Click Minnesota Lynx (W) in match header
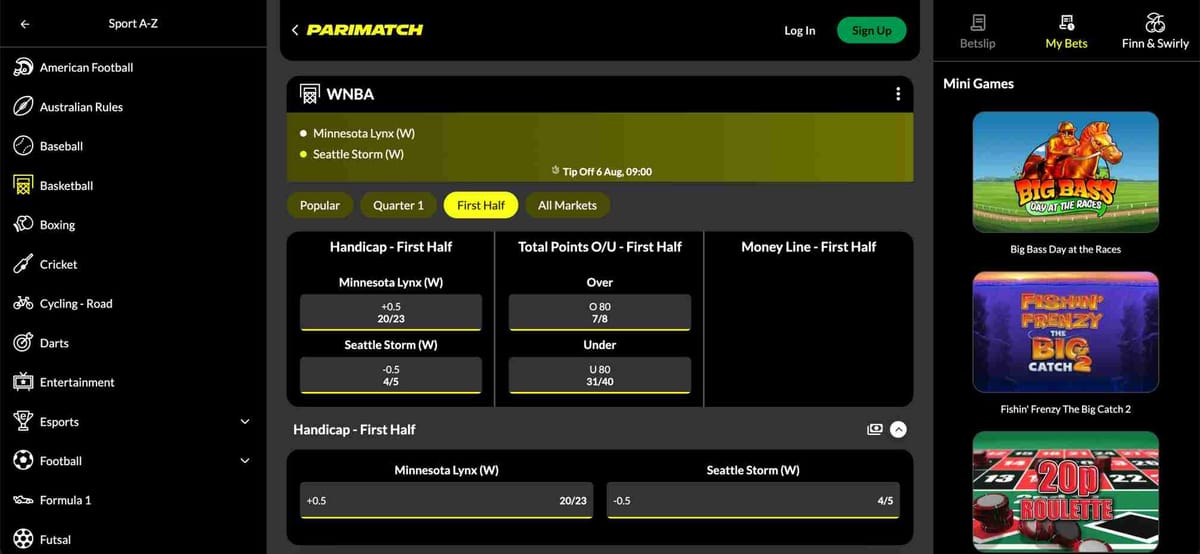Viewport: 1200px width, 554px height. pyautogui.click(x=364, y=134)
